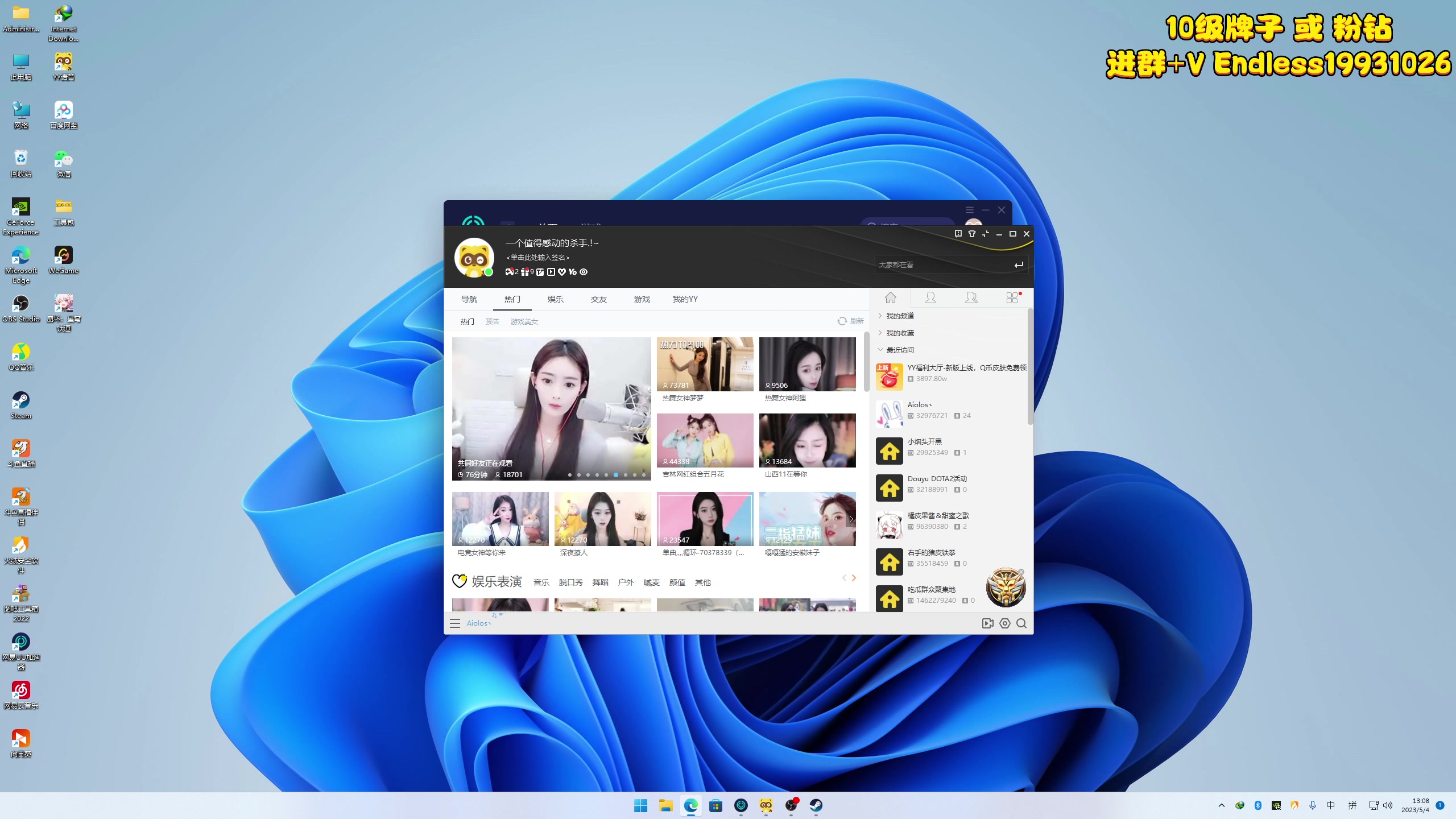
Task: Open the gift box icon with badge 9
Action: [x=525, y=272]
